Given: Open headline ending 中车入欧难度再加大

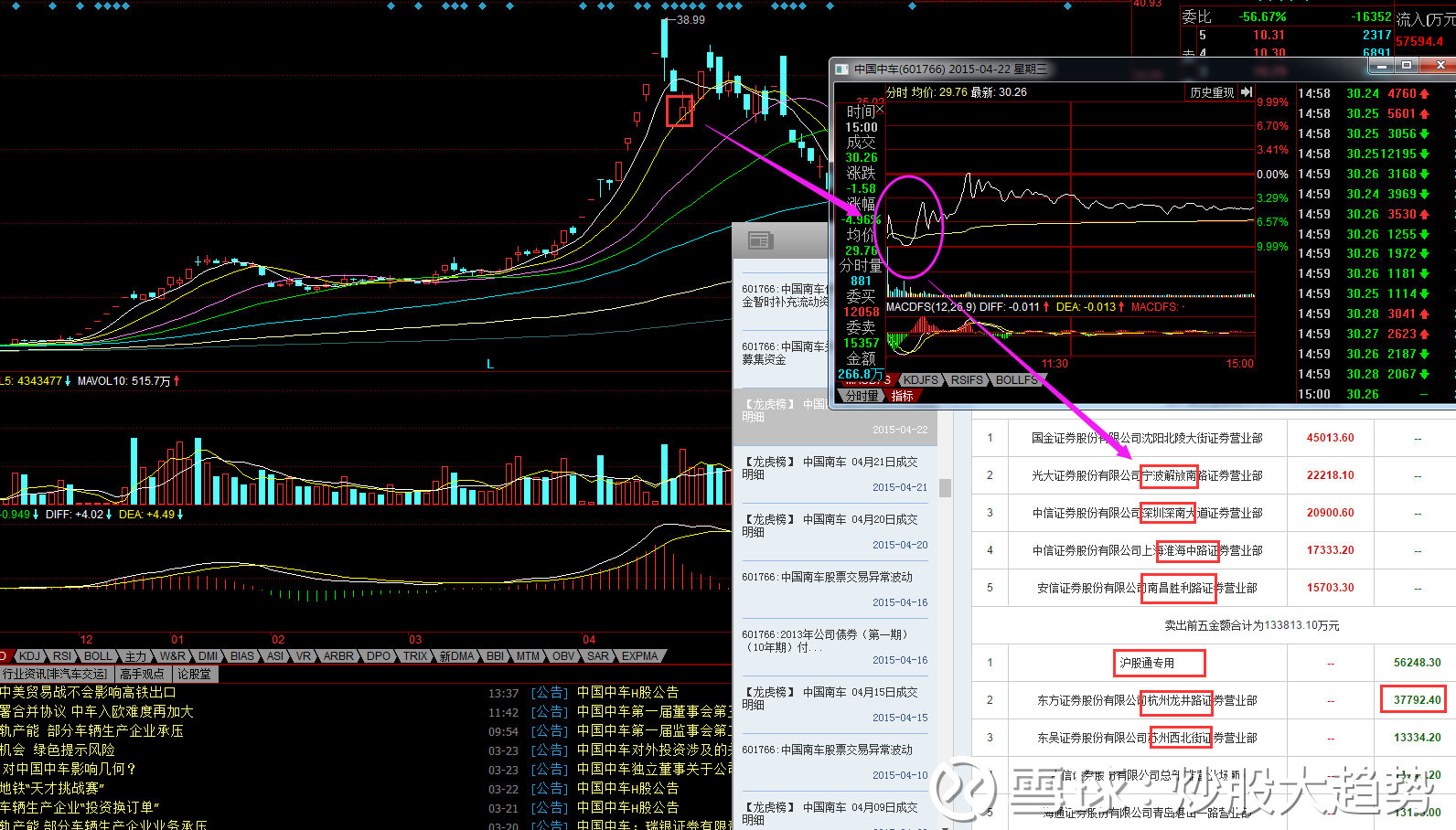Looking at the screenshot, I should (97, 712).
